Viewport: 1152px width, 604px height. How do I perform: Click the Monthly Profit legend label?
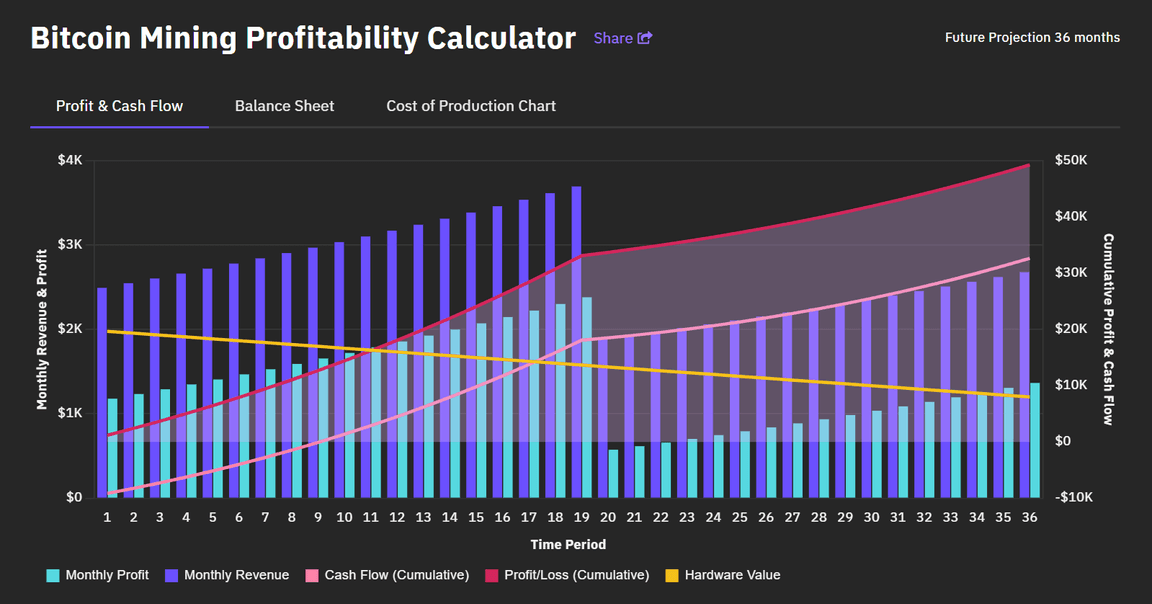click(x=107, y=575)
